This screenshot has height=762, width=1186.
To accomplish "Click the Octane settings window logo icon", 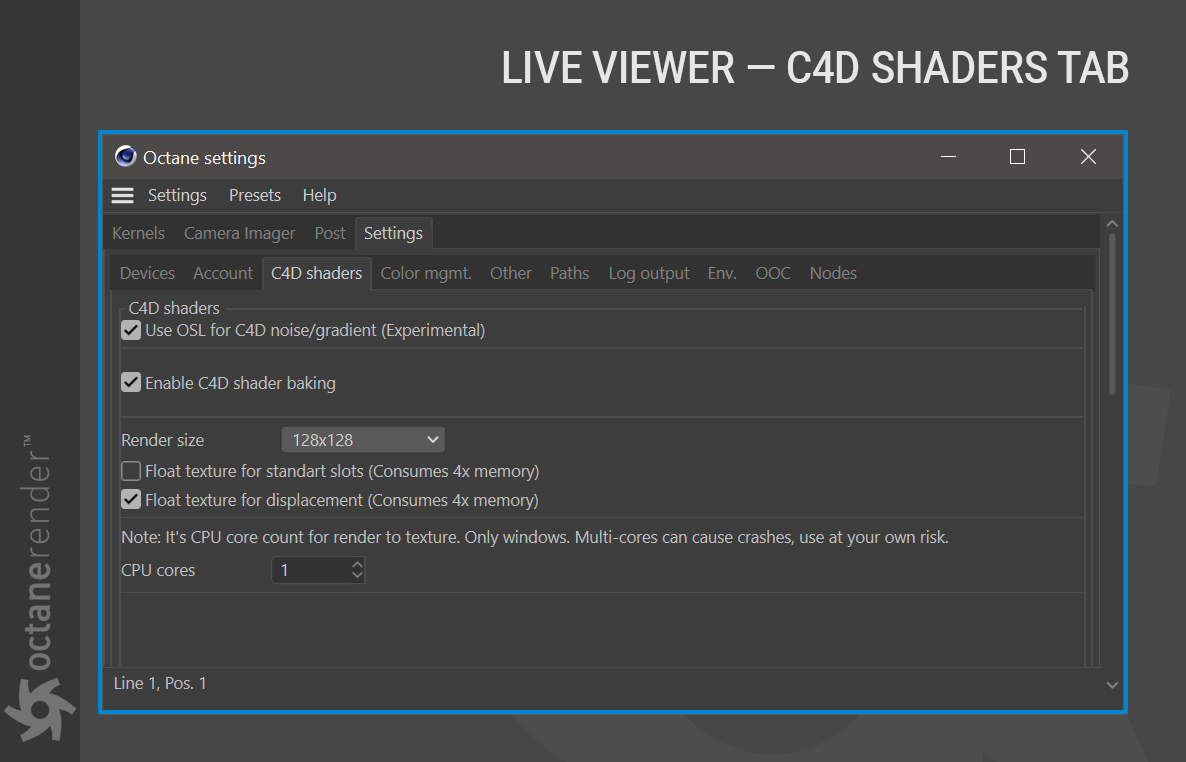I will click(125, 157).
